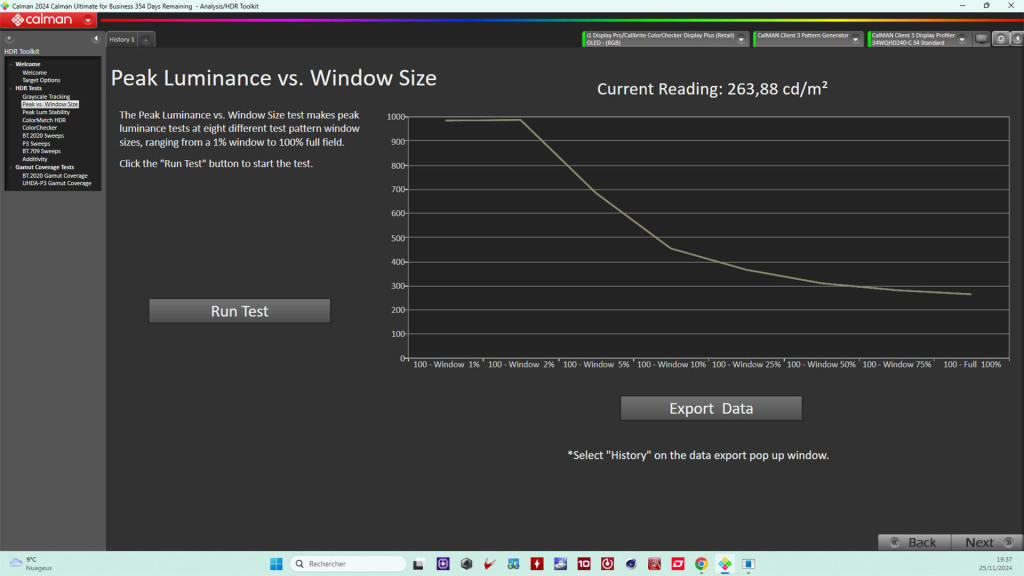Click the 100 - Window 10% axis label
1024x576 pixels.
point(671,364)
